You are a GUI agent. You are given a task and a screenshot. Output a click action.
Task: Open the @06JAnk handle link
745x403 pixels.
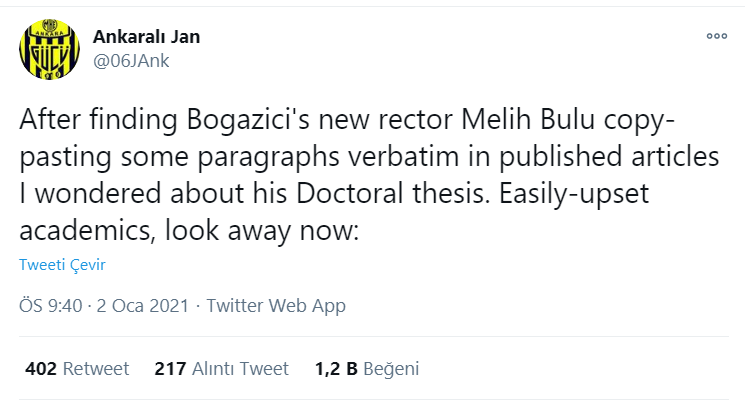(x=131, y=61)
